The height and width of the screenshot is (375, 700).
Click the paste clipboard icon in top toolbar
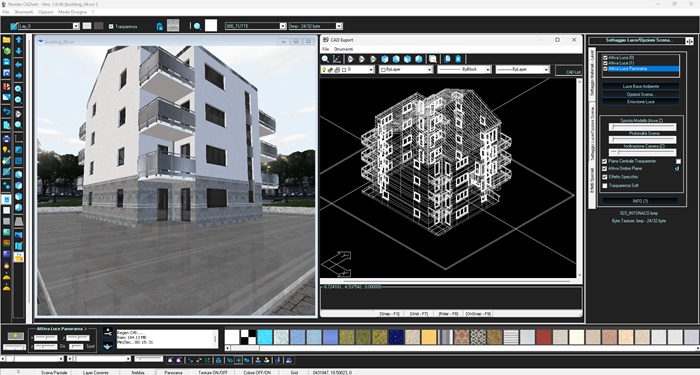[159, 26]
